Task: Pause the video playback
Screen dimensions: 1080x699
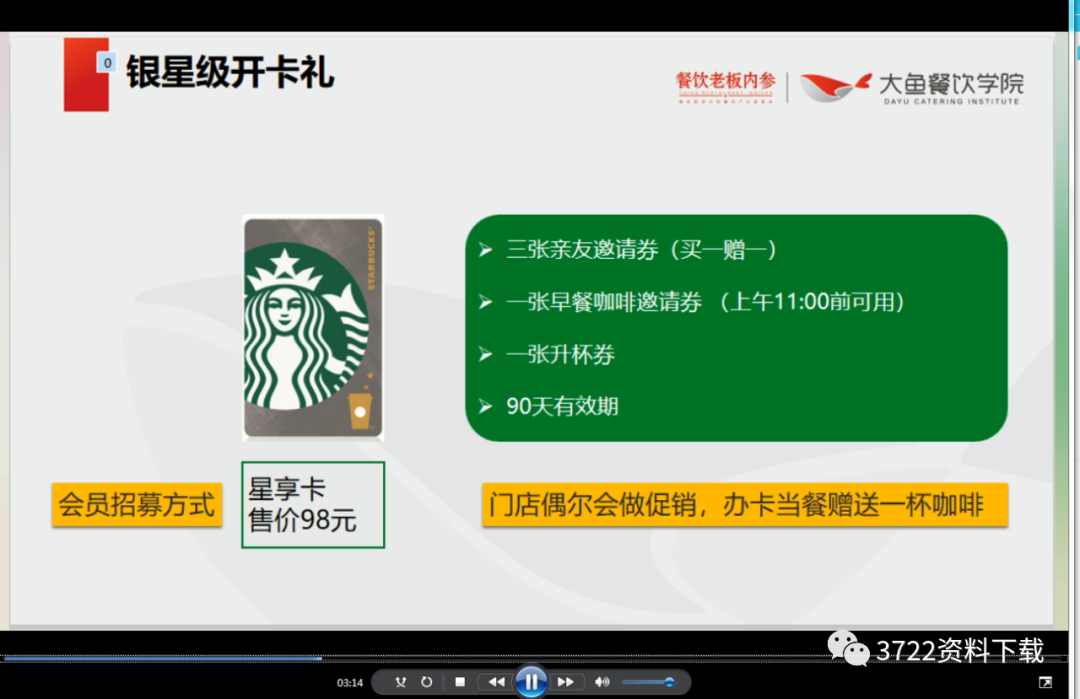Action: 531,682
